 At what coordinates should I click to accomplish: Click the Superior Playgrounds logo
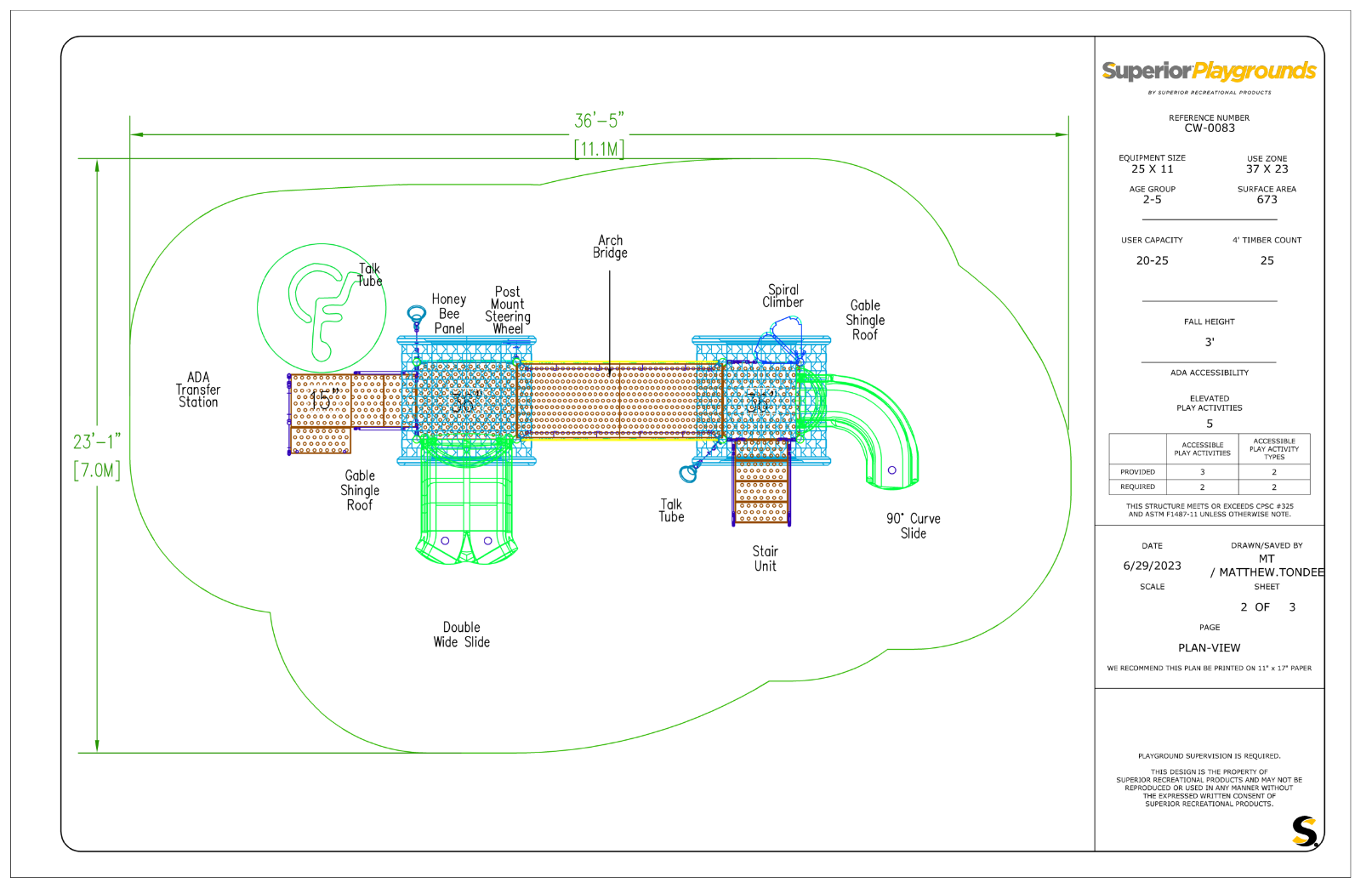(x=1209, y=71)
